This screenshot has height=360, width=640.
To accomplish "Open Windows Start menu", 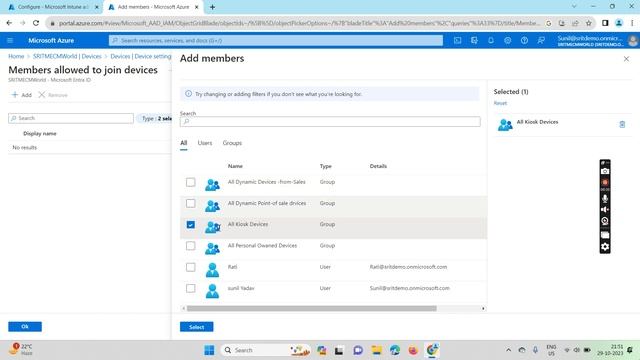I will pyautogui.click(x=209, y=350).
